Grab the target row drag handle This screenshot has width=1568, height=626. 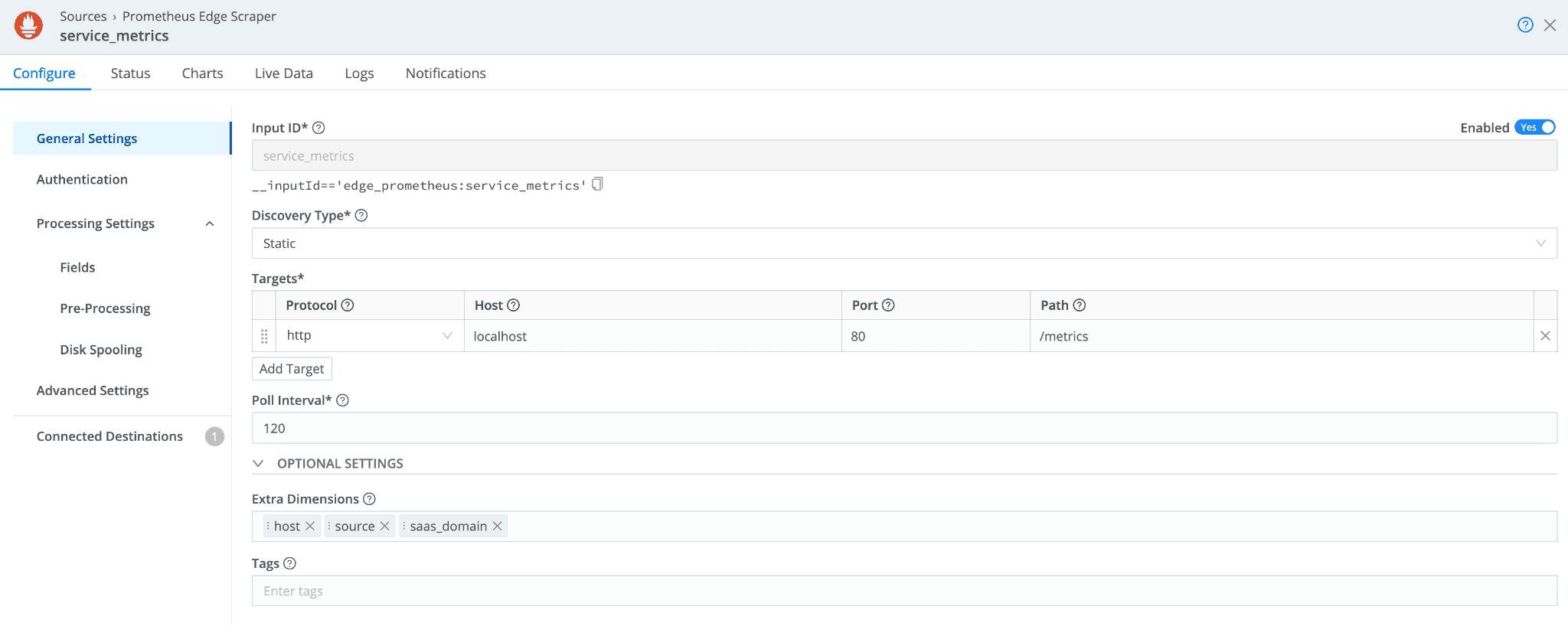click(264, 336)
